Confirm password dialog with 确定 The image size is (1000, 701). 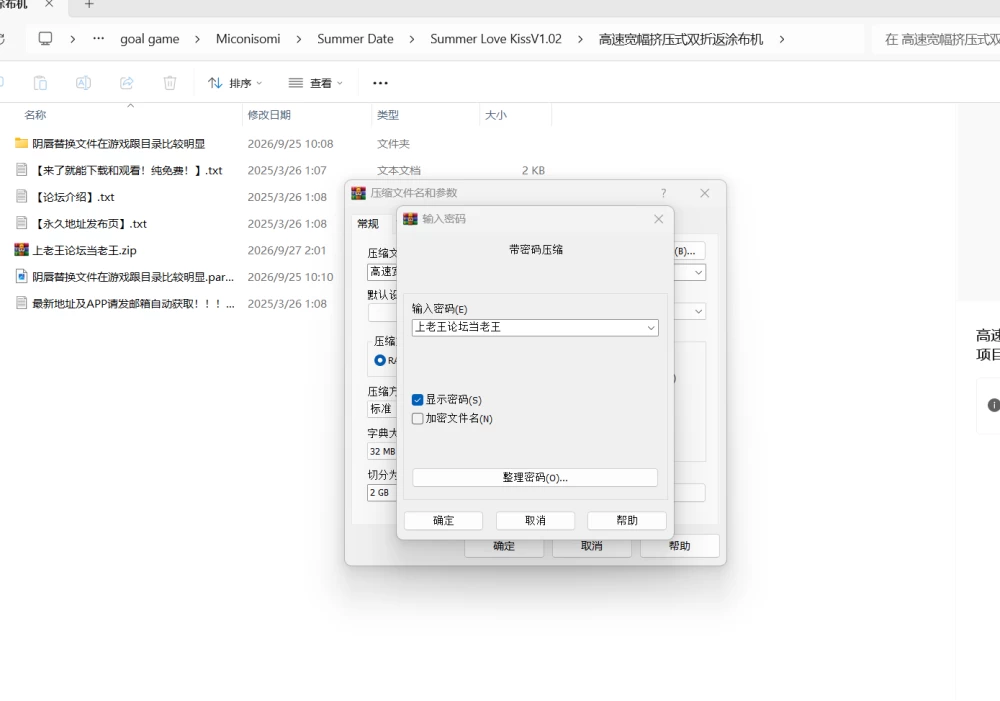point(443,520)
